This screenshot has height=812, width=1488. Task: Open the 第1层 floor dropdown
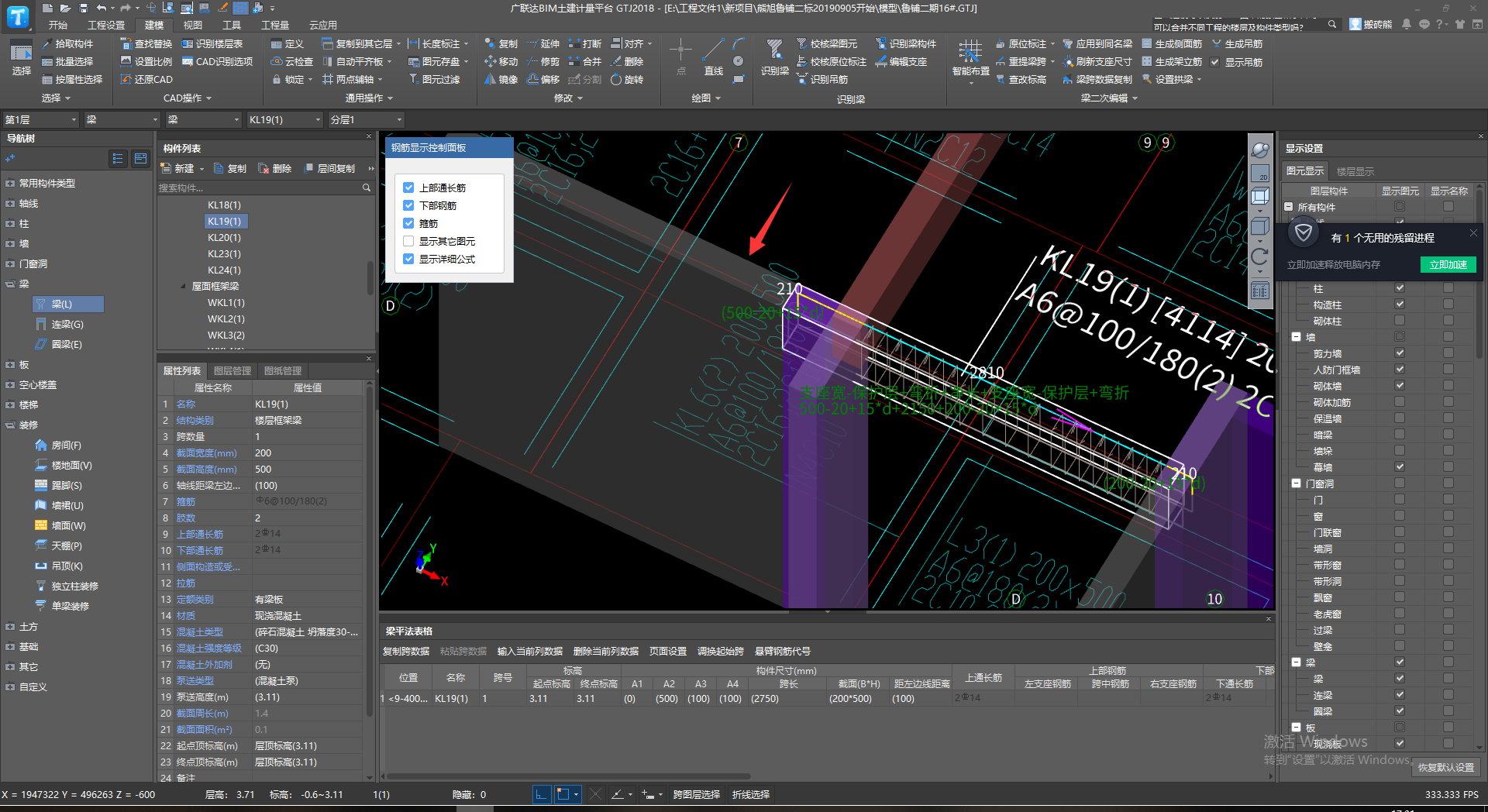pos(40,120)
